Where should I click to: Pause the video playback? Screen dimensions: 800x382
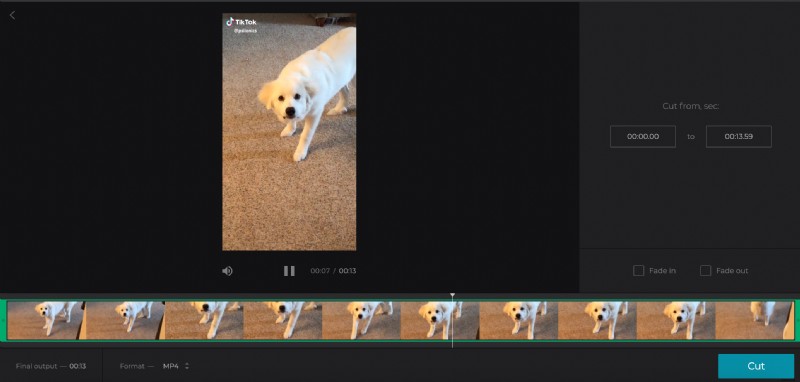289,271
